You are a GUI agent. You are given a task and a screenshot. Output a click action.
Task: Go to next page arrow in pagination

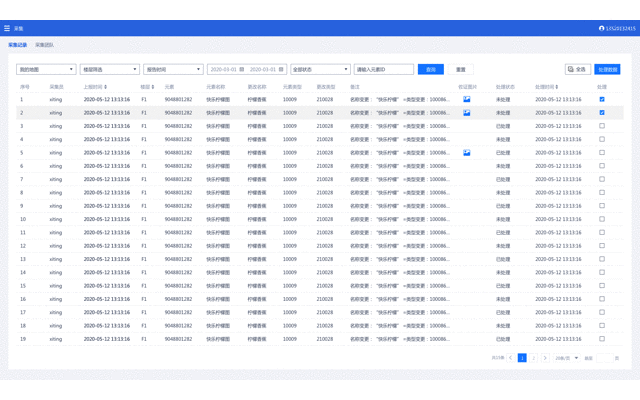pos(545,357)
